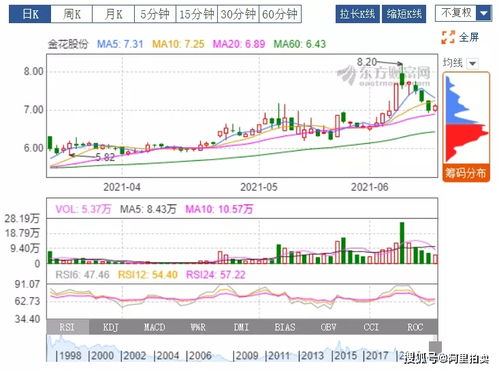Click the 缩短K线 button

coord(404,14)
